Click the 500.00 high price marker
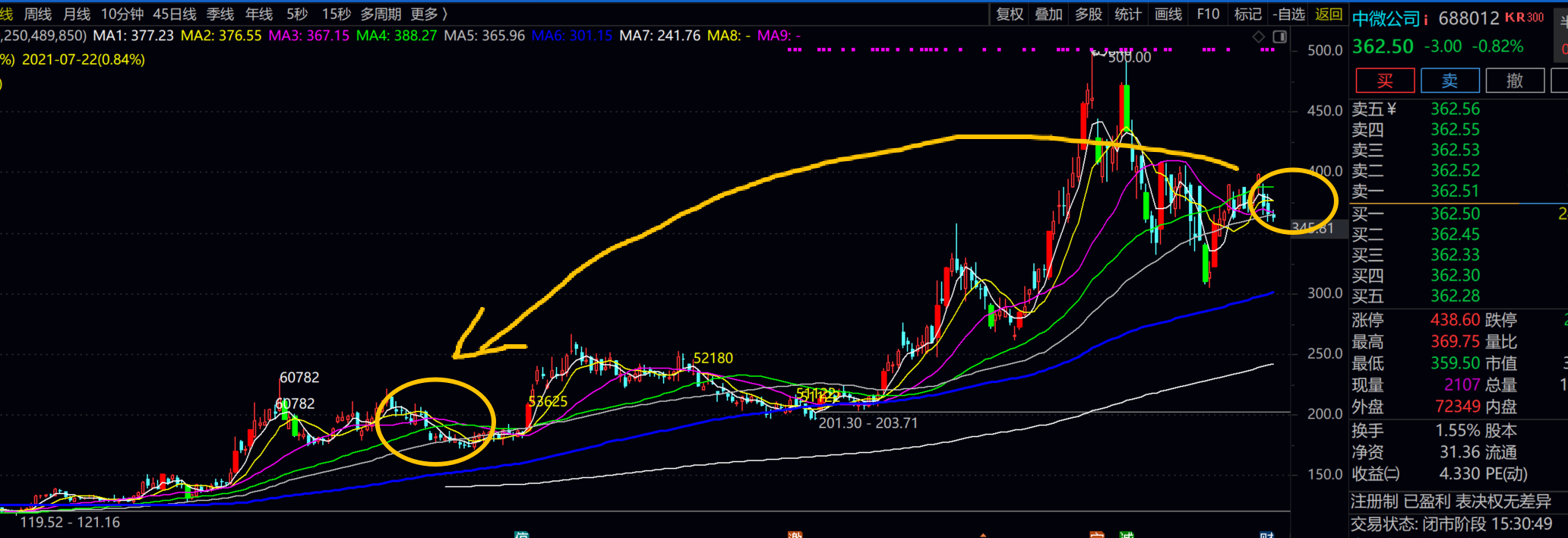The height and width of the screenshot is (538, 1568). point(1130,58)
